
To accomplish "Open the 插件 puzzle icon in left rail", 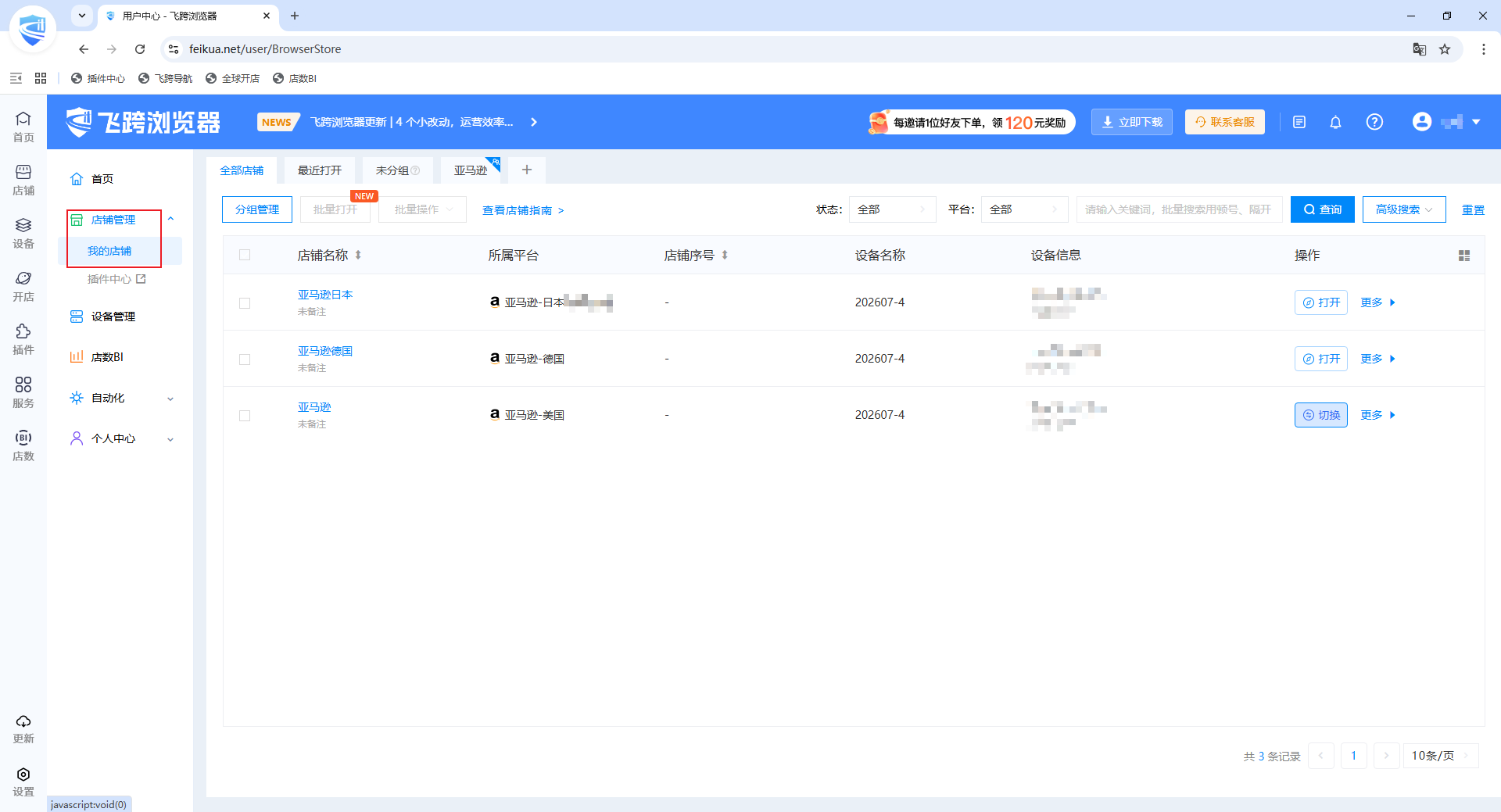I will [23, 339].
